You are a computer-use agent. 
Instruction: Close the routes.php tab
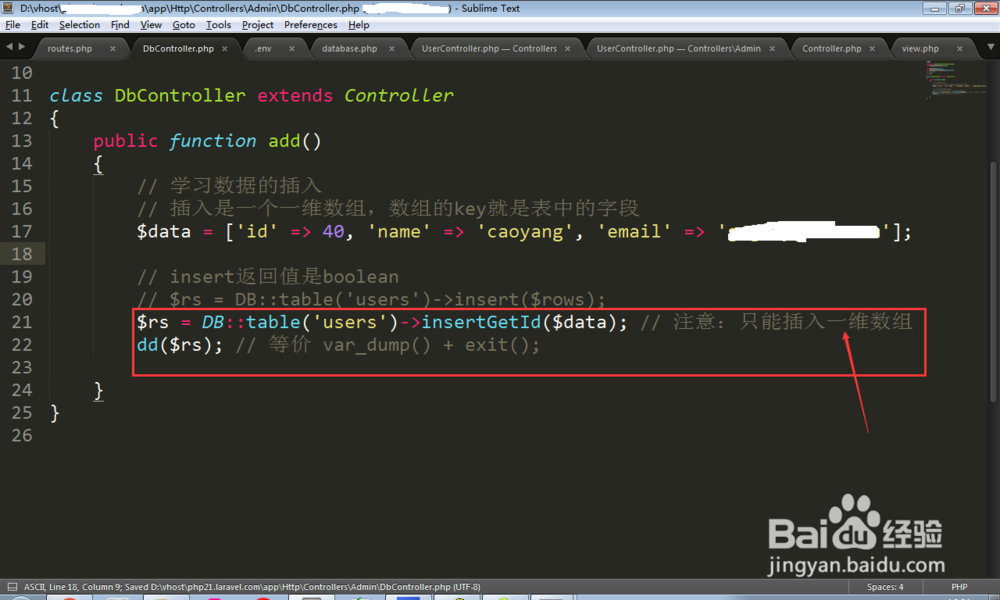tap(113, 48)
